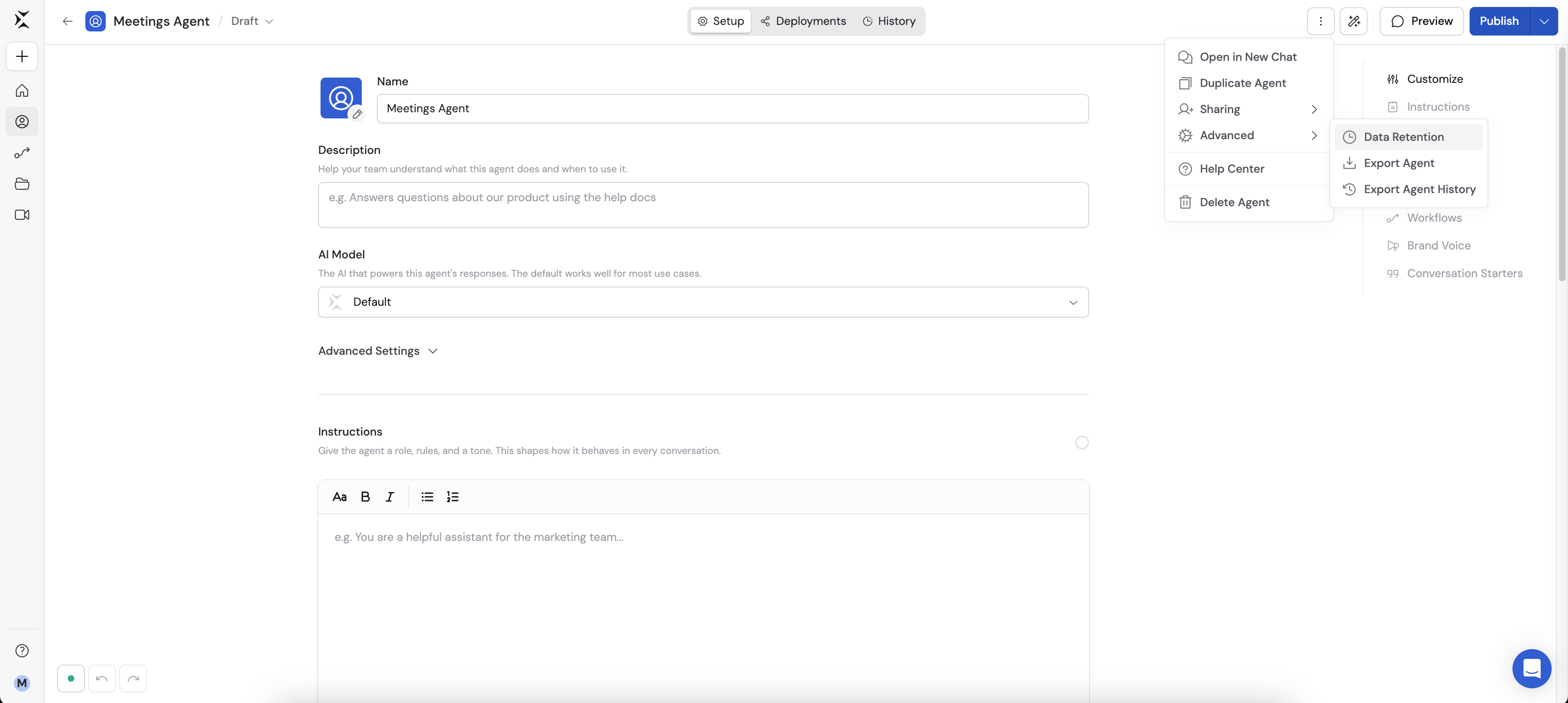
Task: Go to Conversation Starters section
Action: (x=1455, y=274)
